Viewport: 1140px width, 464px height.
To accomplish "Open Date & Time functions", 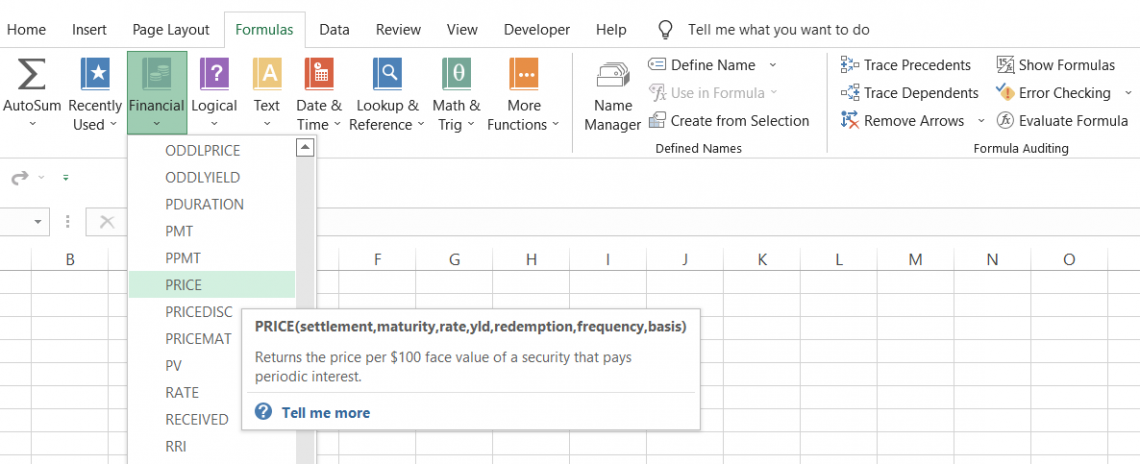I will pos(319,95).
